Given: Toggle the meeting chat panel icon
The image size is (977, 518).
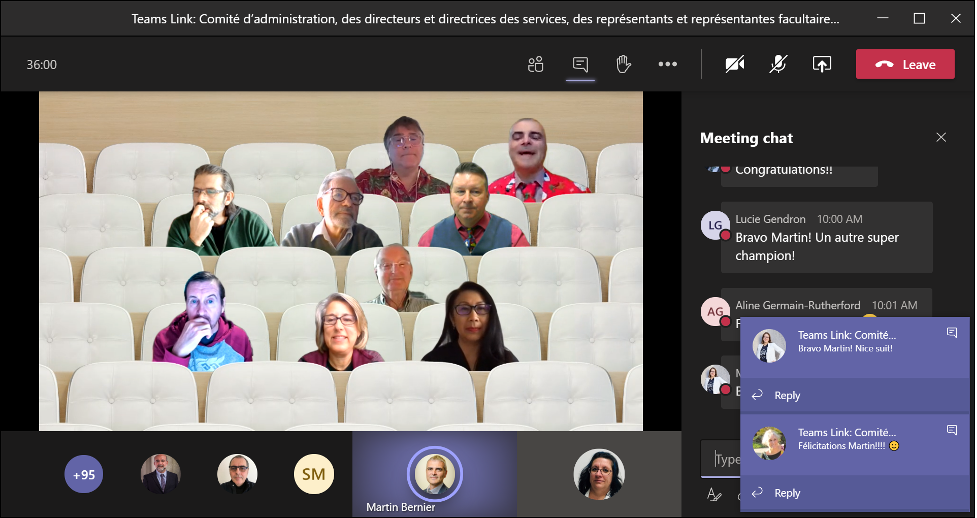Looking at the screenshot, I should [580, 64].
